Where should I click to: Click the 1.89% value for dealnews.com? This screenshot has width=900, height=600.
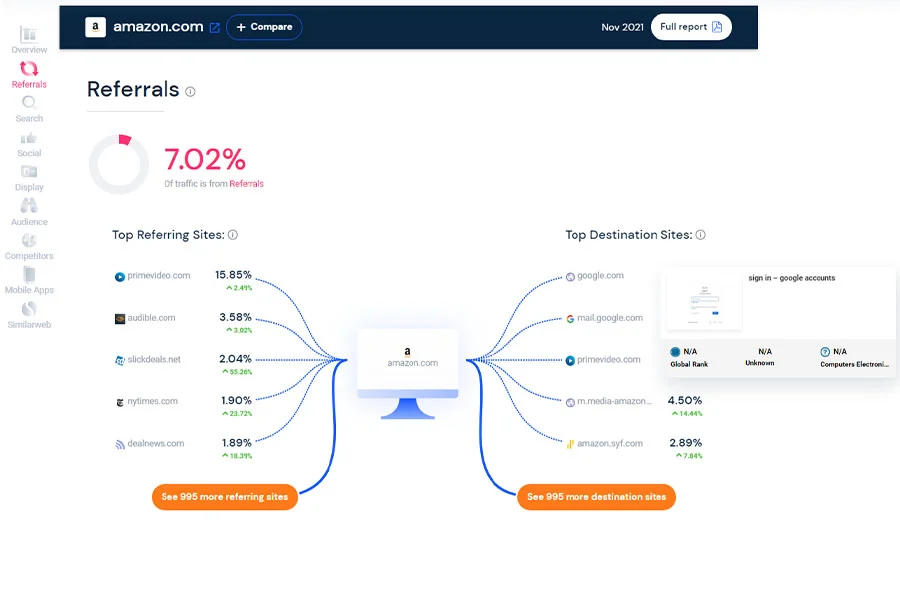[236, 443]
